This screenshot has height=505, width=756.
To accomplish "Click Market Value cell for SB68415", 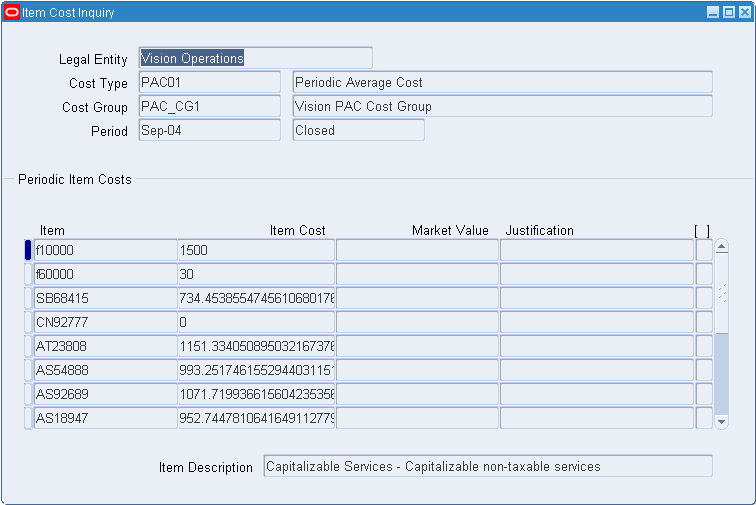I will (x=417, y=298).
